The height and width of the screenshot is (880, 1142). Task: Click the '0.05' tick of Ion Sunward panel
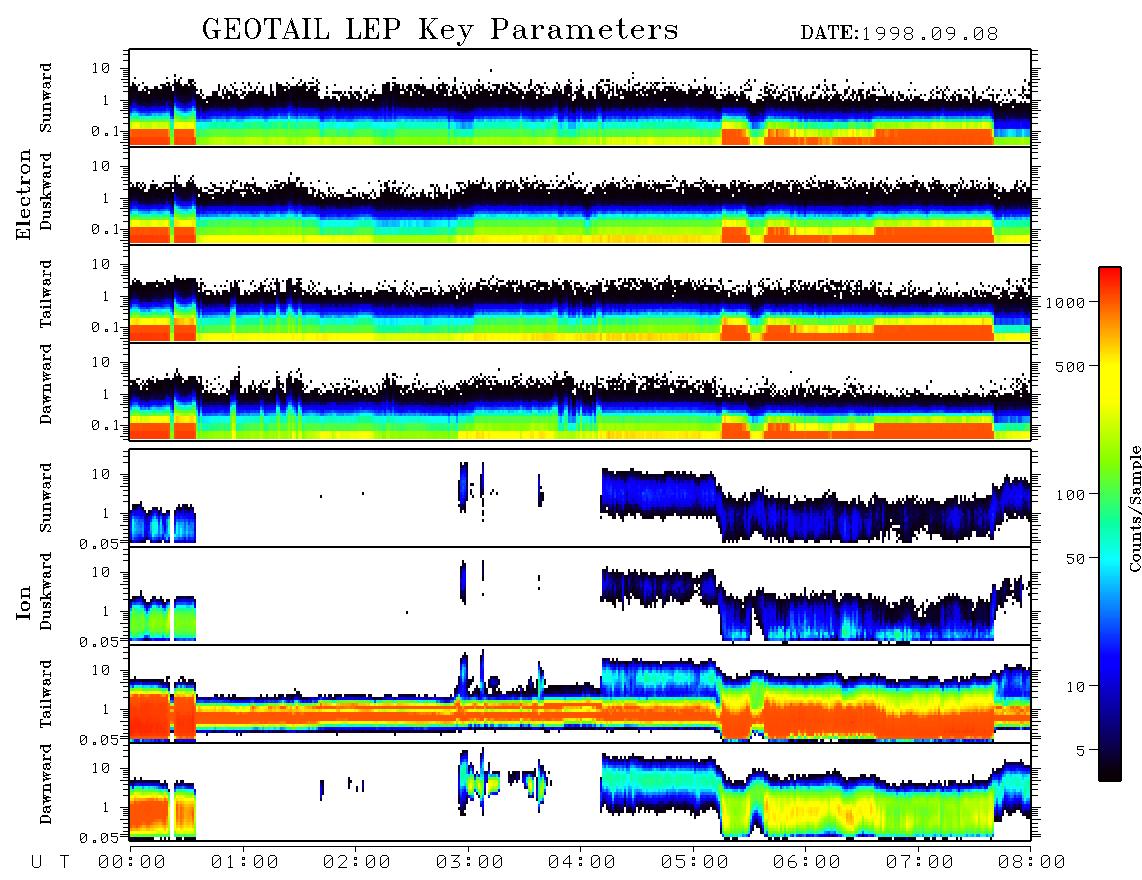coord(99,543)
